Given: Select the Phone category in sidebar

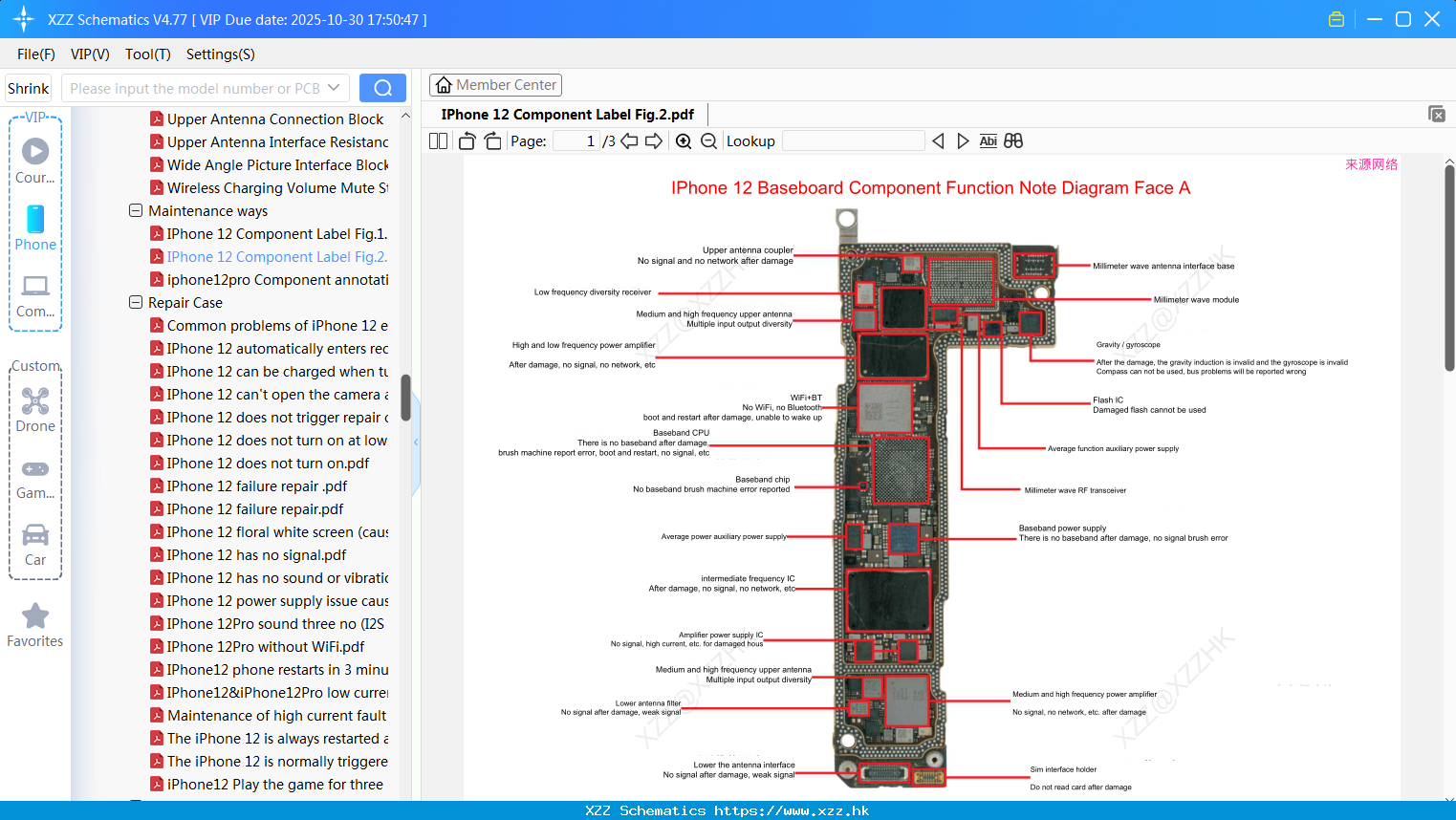Looking at the screenshot, I should pyautogui.click(x=35, y=228).
